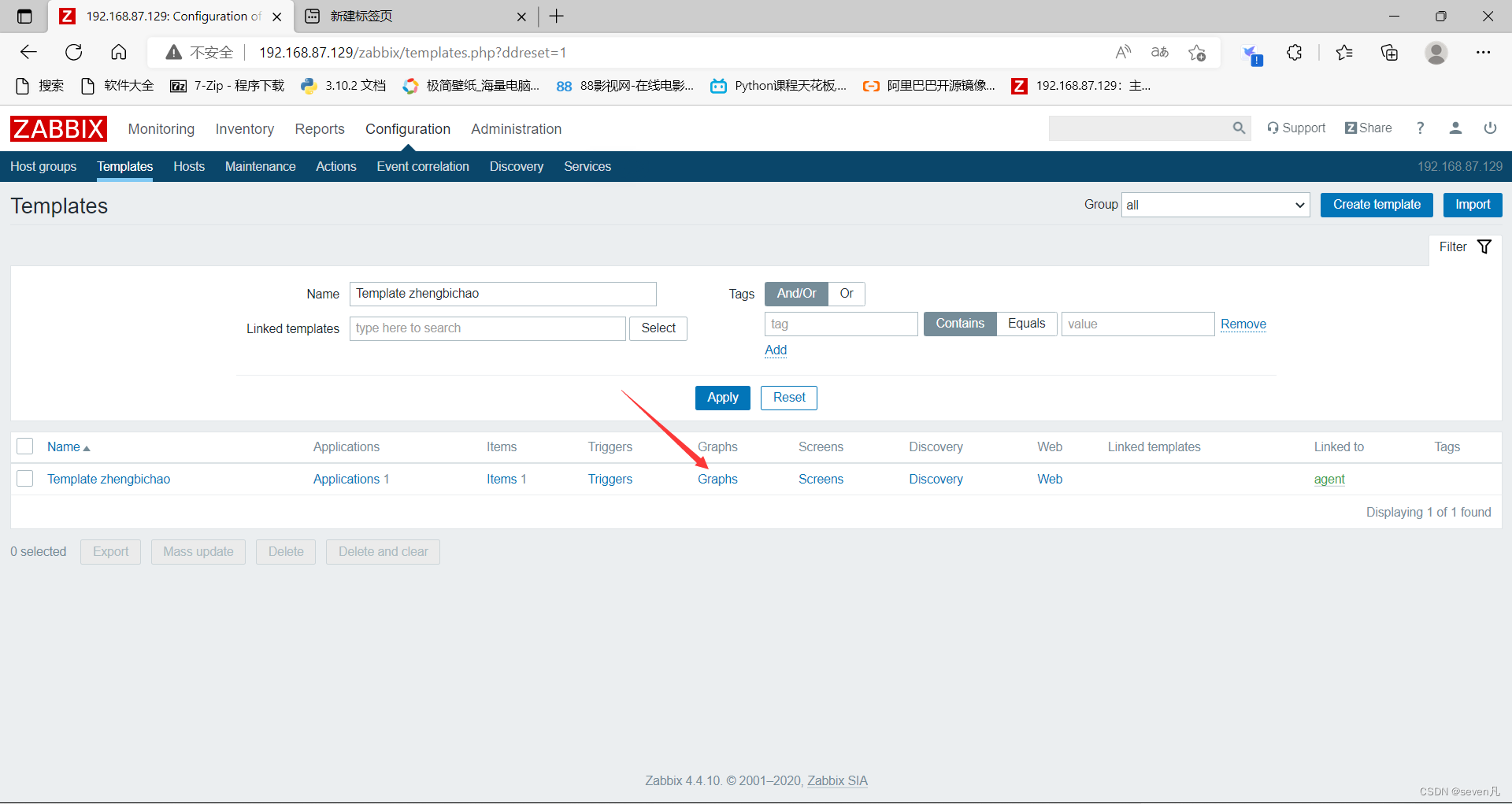1512x804 pixels.
Task: Click the search magnifier icon
Action: 1239,128
